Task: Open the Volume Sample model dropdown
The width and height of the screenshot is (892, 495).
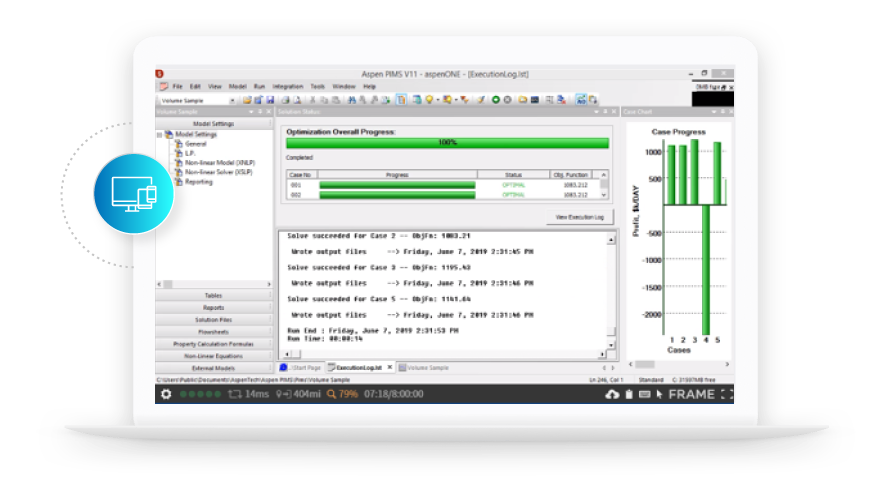Action: tap(233, 100)
